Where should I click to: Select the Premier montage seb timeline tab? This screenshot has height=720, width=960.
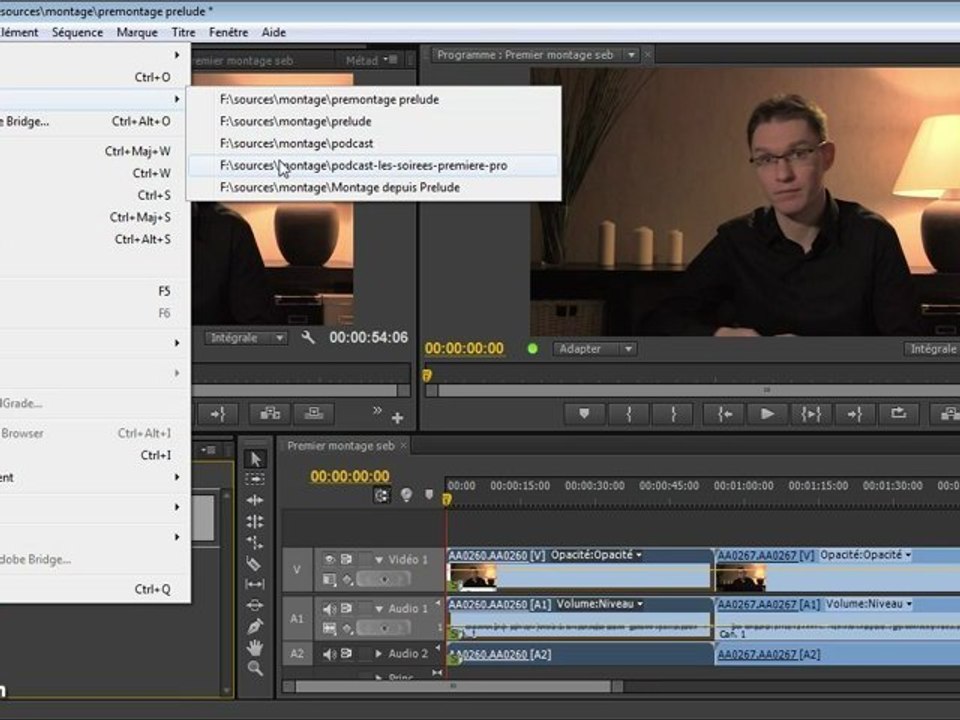tap(341, 446)
